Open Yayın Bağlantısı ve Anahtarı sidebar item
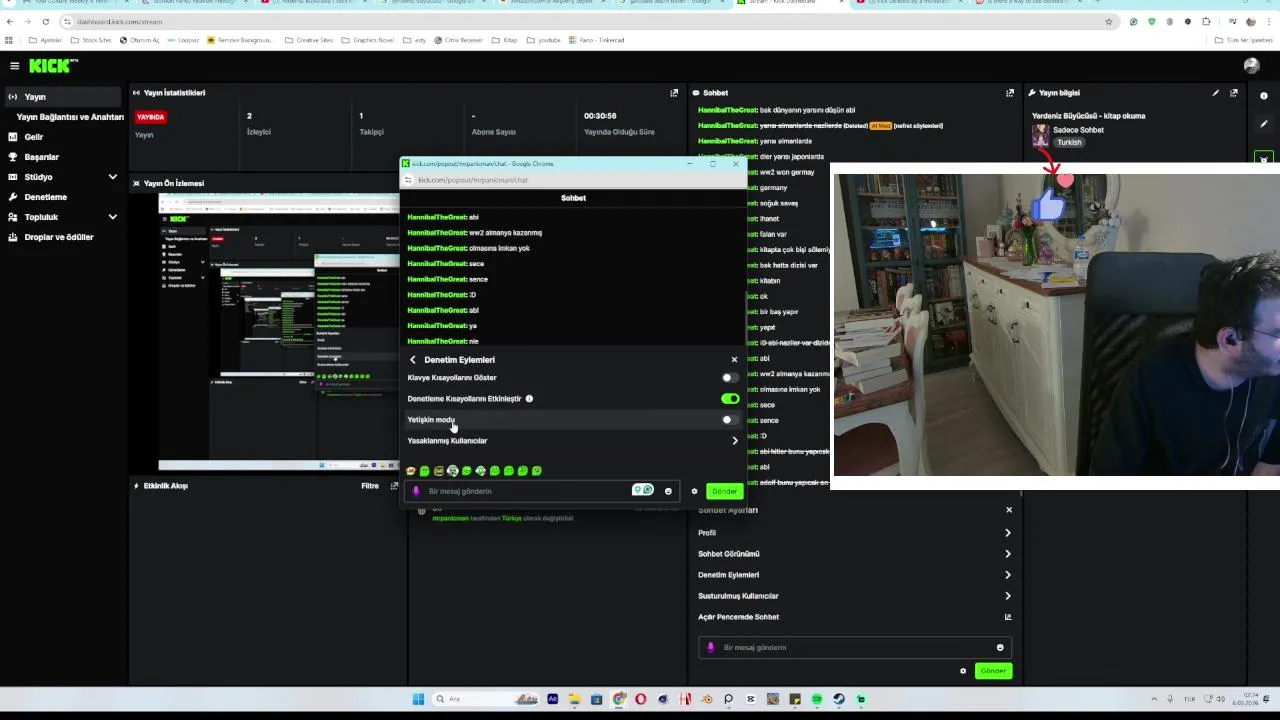Viewport: 1280px width, 720px height. click(70, 117)
